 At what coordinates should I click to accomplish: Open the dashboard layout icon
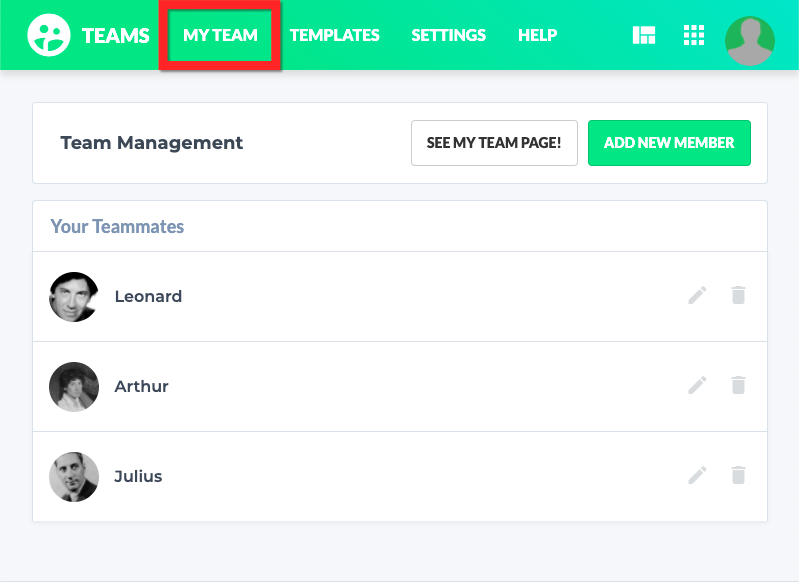(644, 35)
